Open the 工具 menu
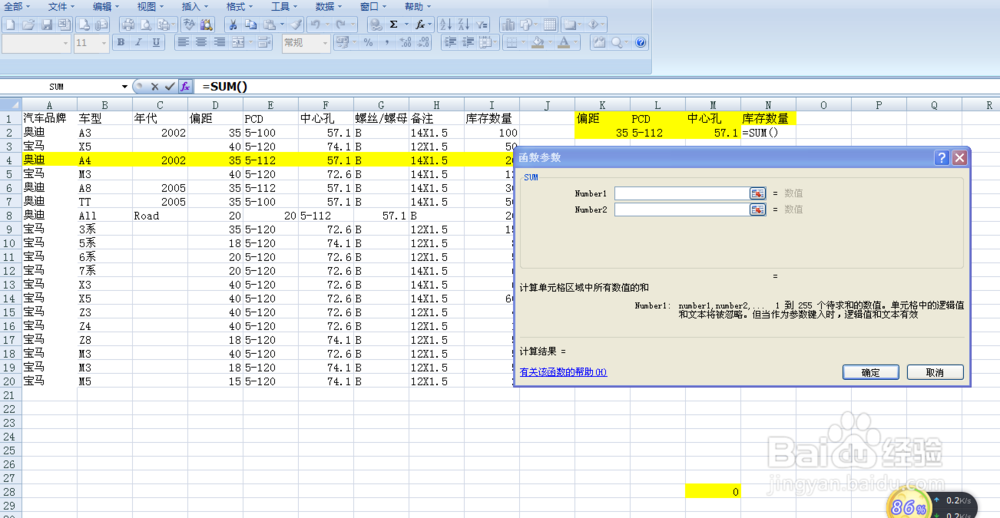 tap(284, 6)
